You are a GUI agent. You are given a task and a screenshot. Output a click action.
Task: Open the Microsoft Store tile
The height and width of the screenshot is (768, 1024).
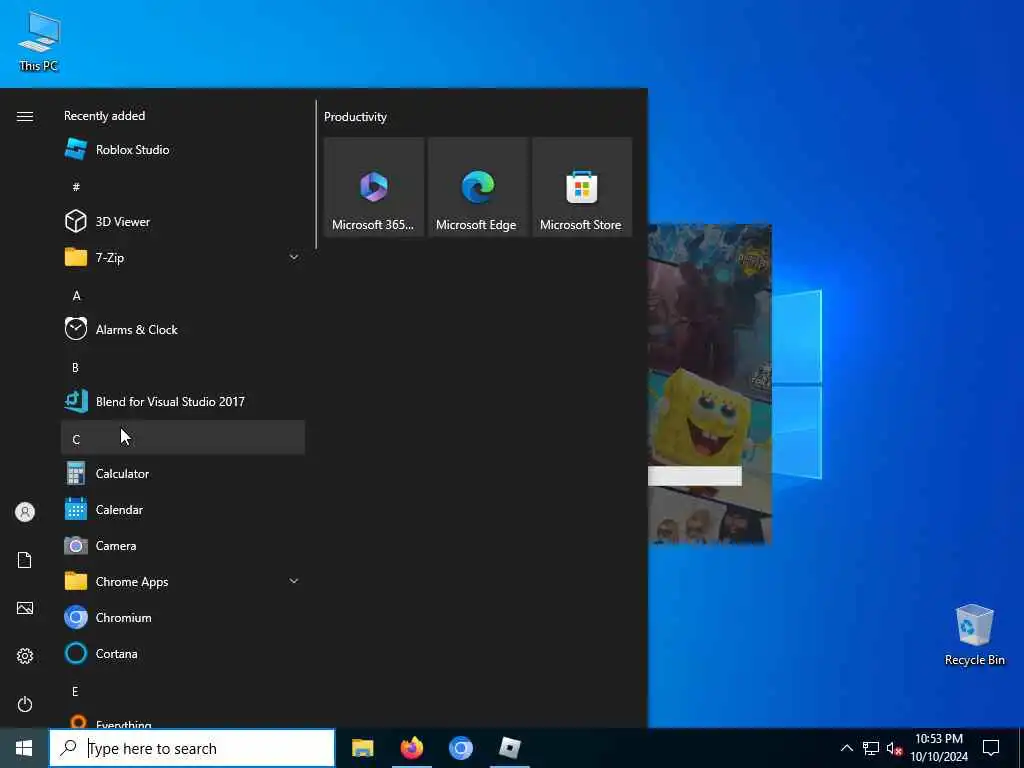click(x=582, y=187)
